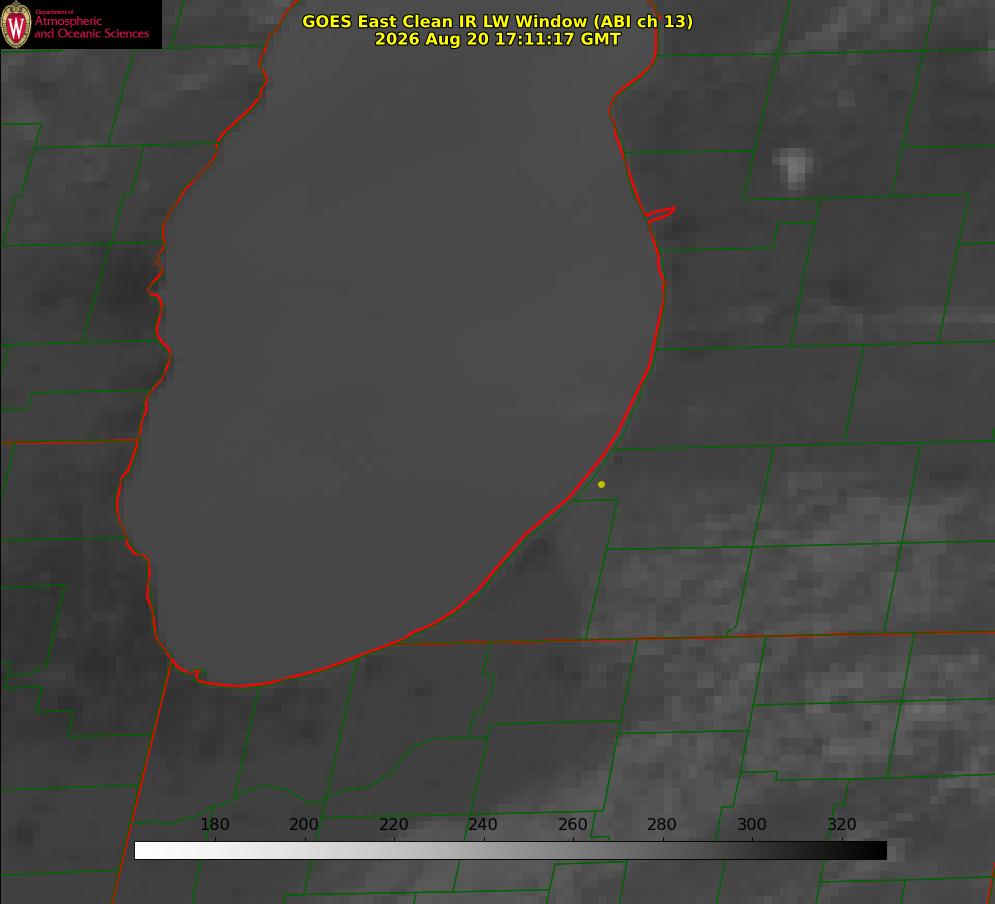Click the 320 colorbar label
The image size is (995, 904).
coord(842,824)
